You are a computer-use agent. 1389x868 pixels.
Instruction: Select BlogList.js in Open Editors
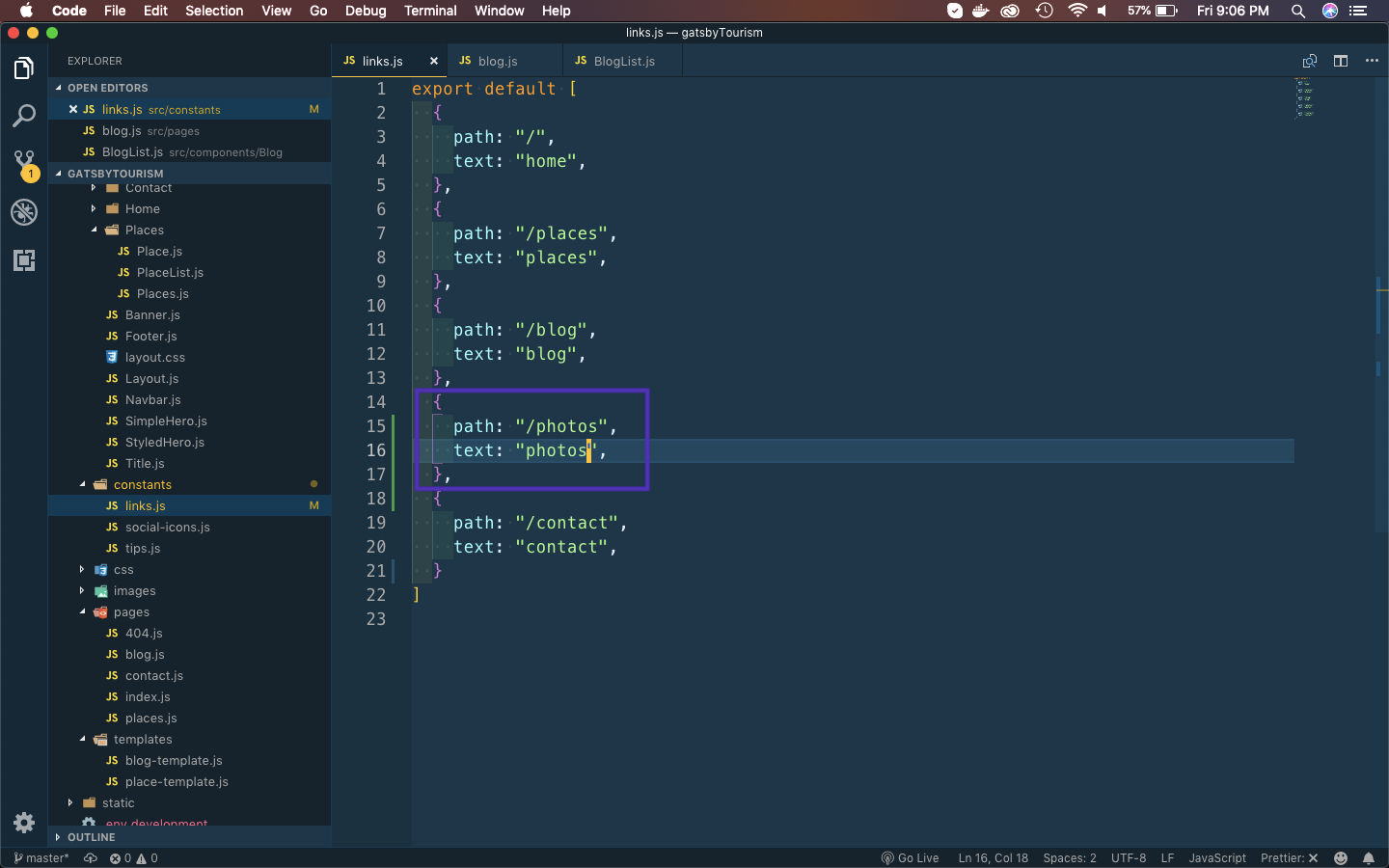point(189,152)
